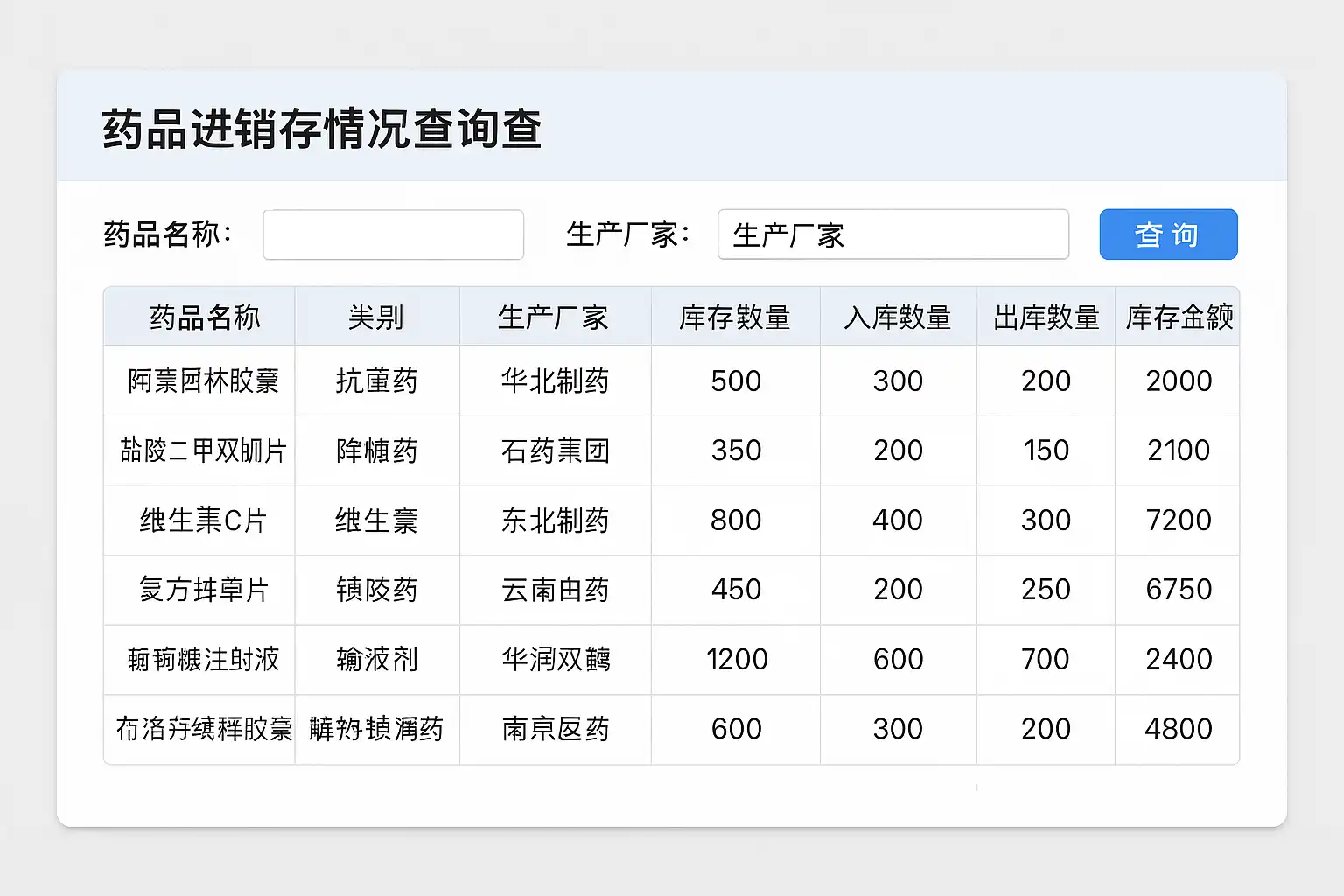Click the blue 查询 search button
This screenshot has width=1344, height=896.
point(1168,234)
